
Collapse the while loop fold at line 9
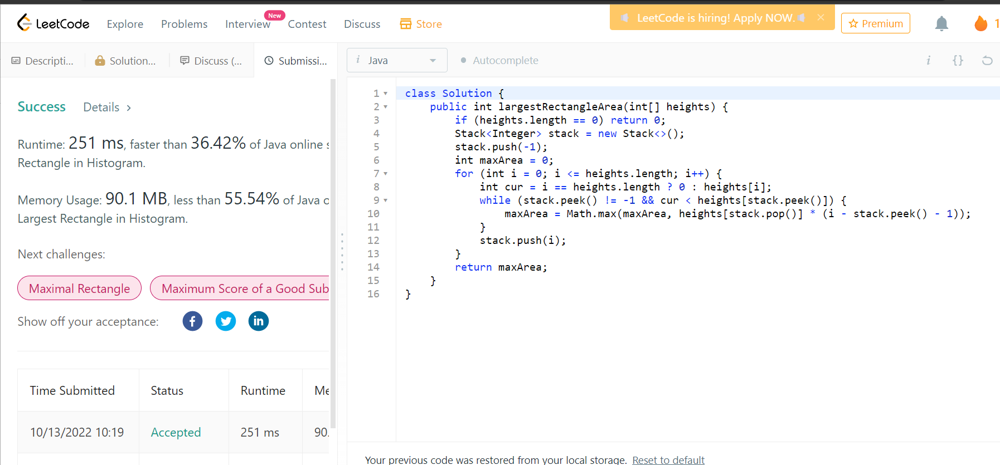coord(386,201)
